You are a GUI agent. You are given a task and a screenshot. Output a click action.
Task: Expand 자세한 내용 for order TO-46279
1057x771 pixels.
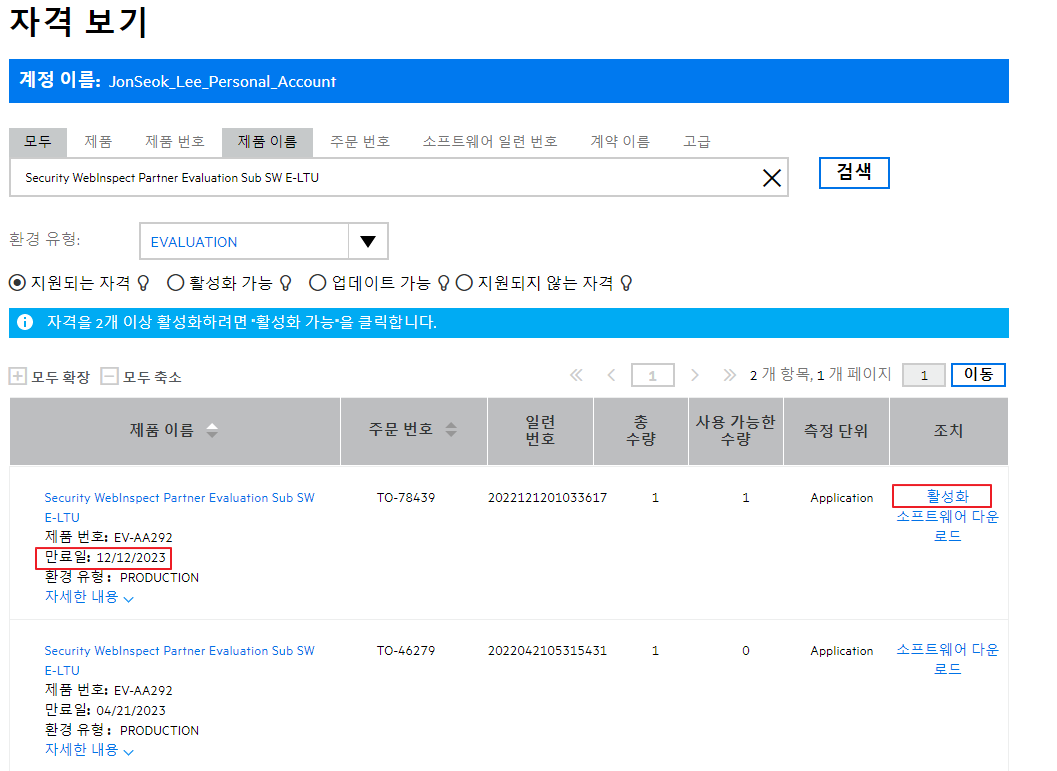click(x=89, y=750)
